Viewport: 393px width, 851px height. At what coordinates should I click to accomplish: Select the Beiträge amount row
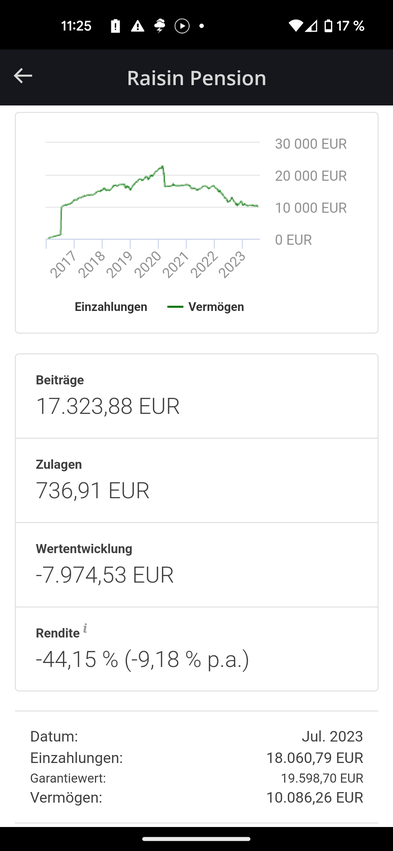(x=196, y=396)
